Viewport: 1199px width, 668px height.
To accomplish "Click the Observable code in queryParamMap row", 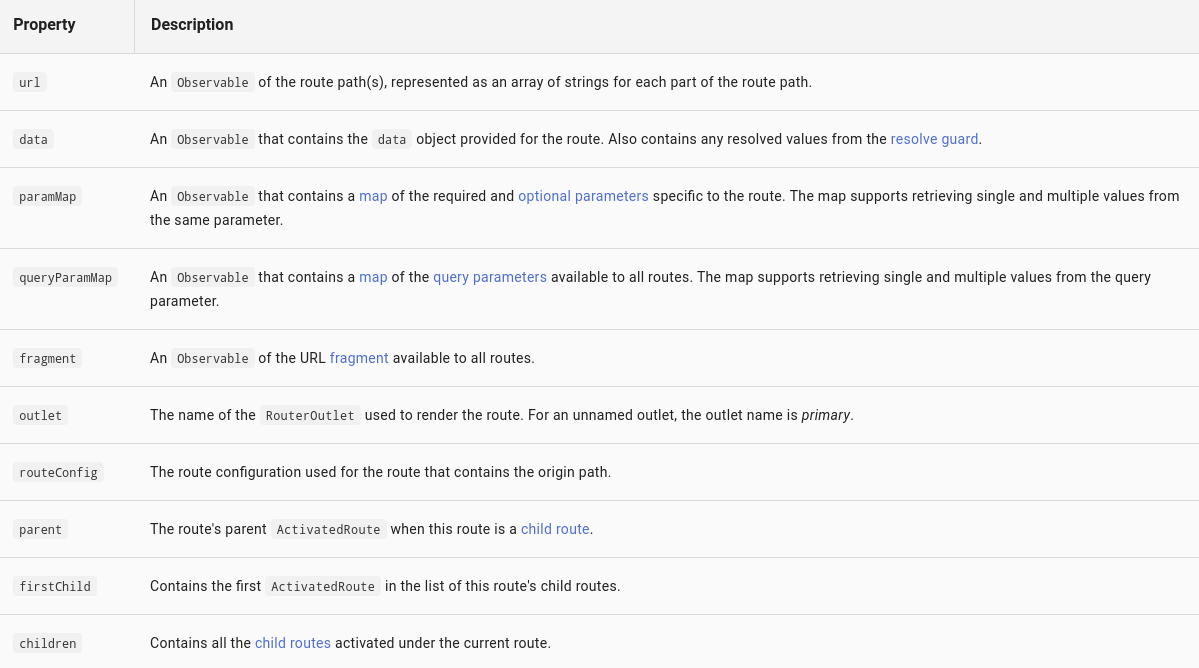I will click(213, 277).
